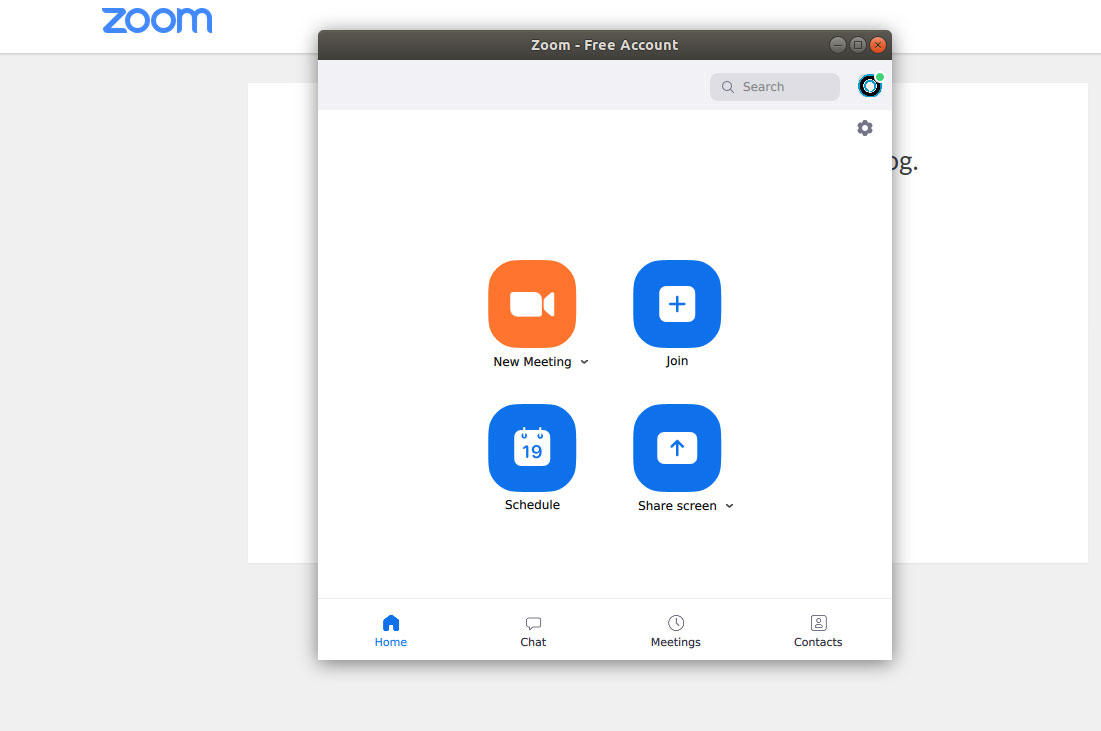Close the Zoom - Free Account window
Image resolution: width=1101 pixels, height=731 pixels.
(878, 45)
